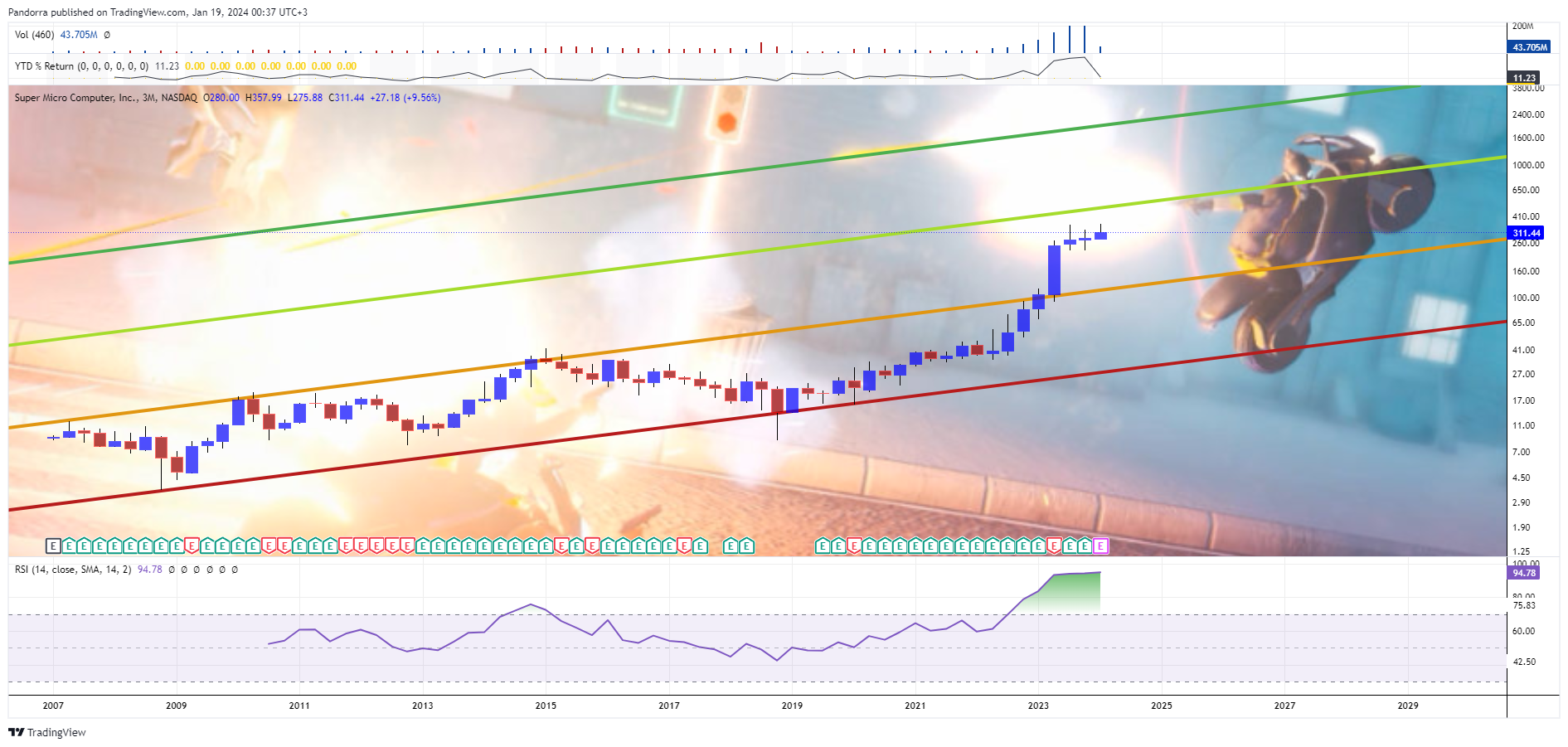Viewport: 1568px width, 747px height.
Task: Click the '2023' label on time axis
Action: click(x=1038, y=706)
